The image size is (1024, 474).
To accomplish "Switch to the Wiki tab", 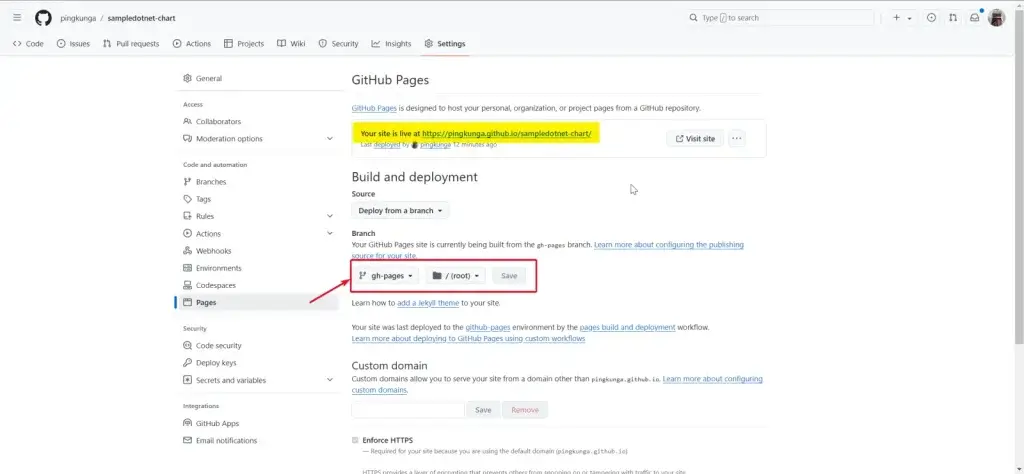I will coord(291,44).
